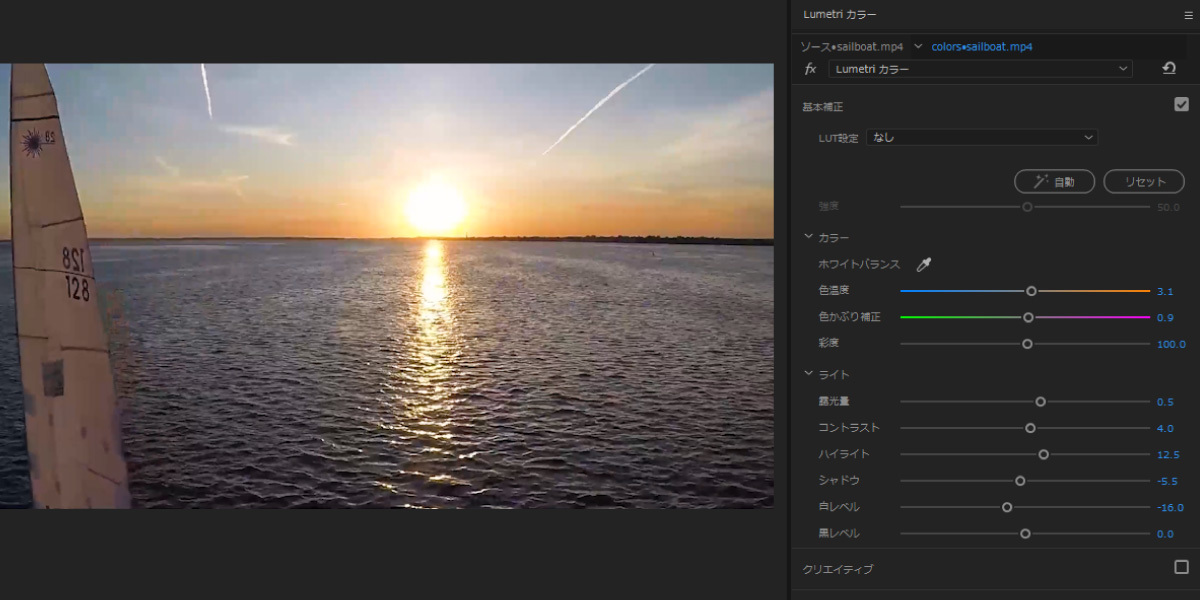Screen dimensions: 1200x600
Task: Click the リセット button
Action: click(x=1144, y=182)
